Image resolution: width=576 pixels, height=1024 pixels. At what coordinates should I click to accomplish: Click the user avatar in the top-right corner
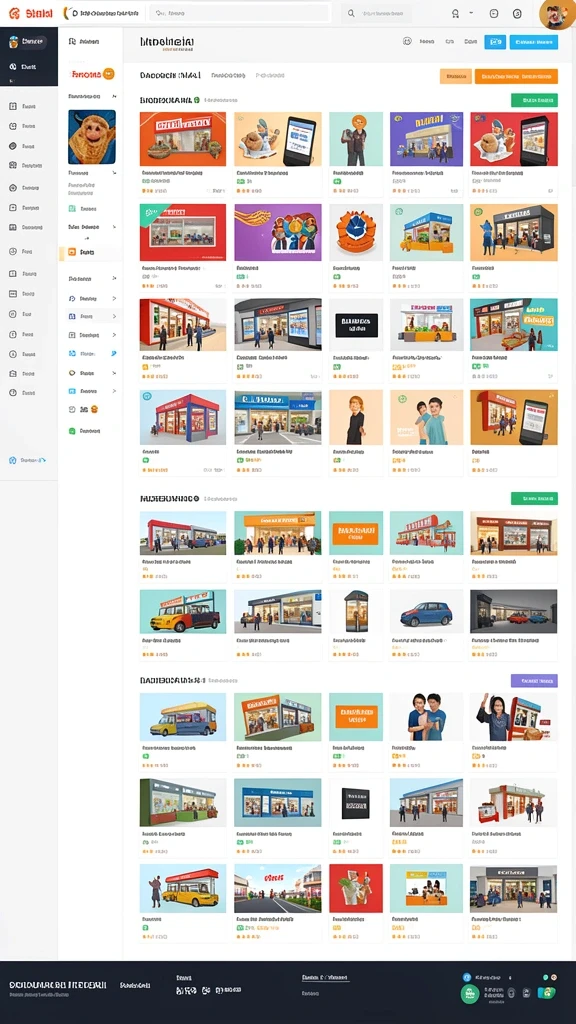(x=557, y=14)
